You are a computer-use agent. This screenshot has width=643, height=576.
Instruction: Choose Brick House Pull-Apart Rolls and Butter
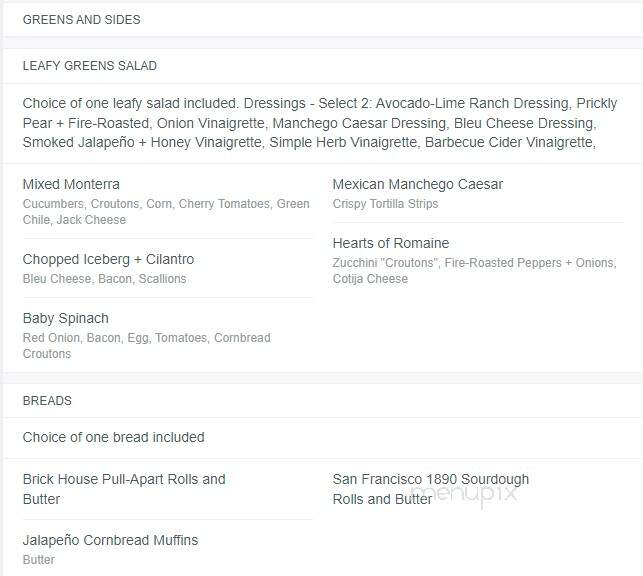tap(124, 489)
